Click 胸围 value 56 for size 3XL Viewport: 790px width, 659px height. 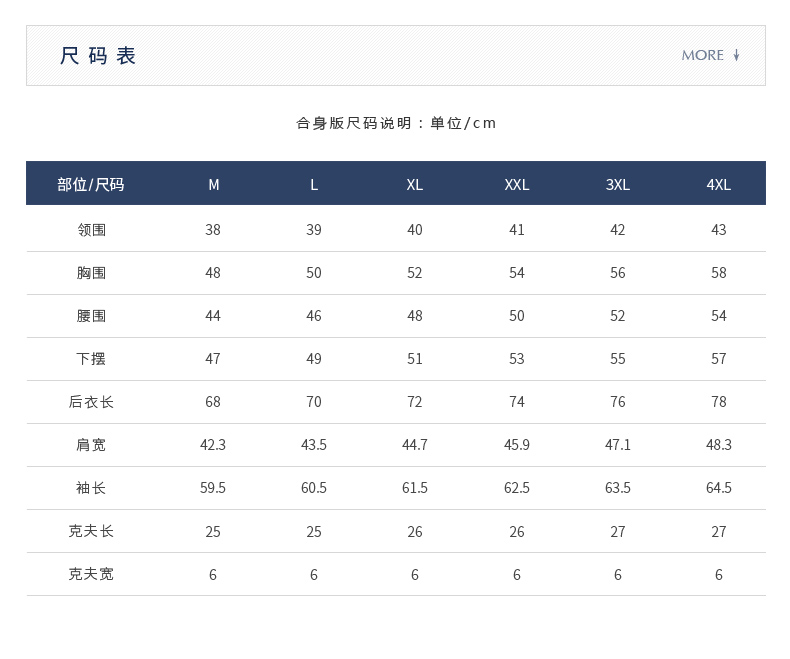[x=618, y=273]
